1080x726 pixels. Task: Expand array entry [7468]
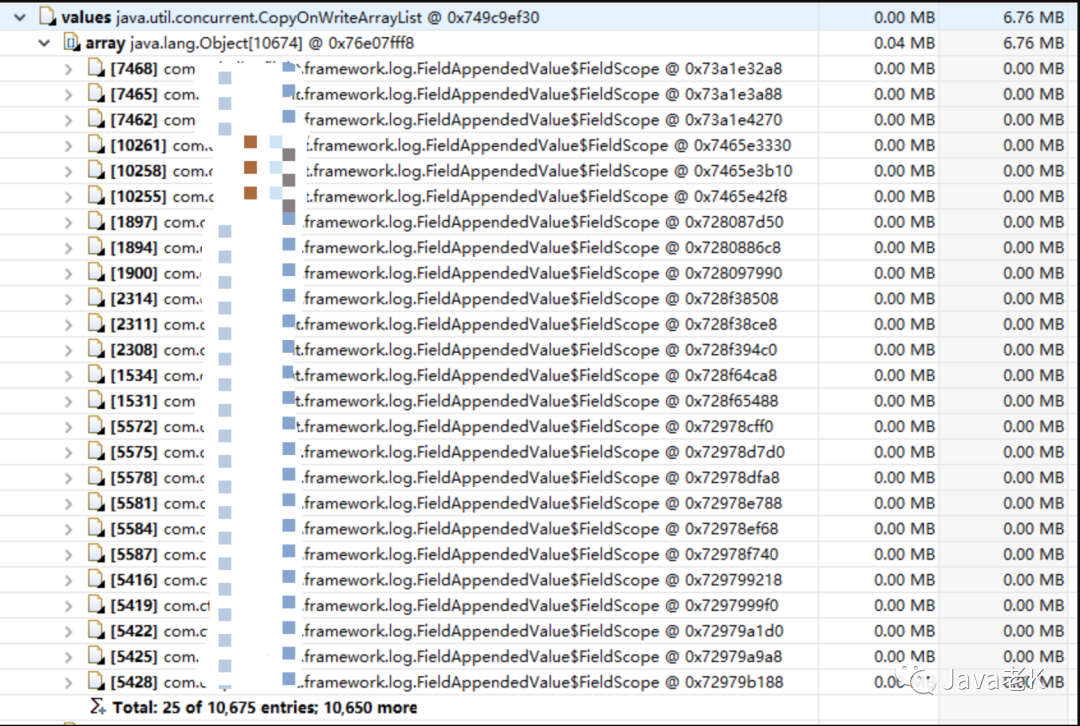(x=68, y=69)
